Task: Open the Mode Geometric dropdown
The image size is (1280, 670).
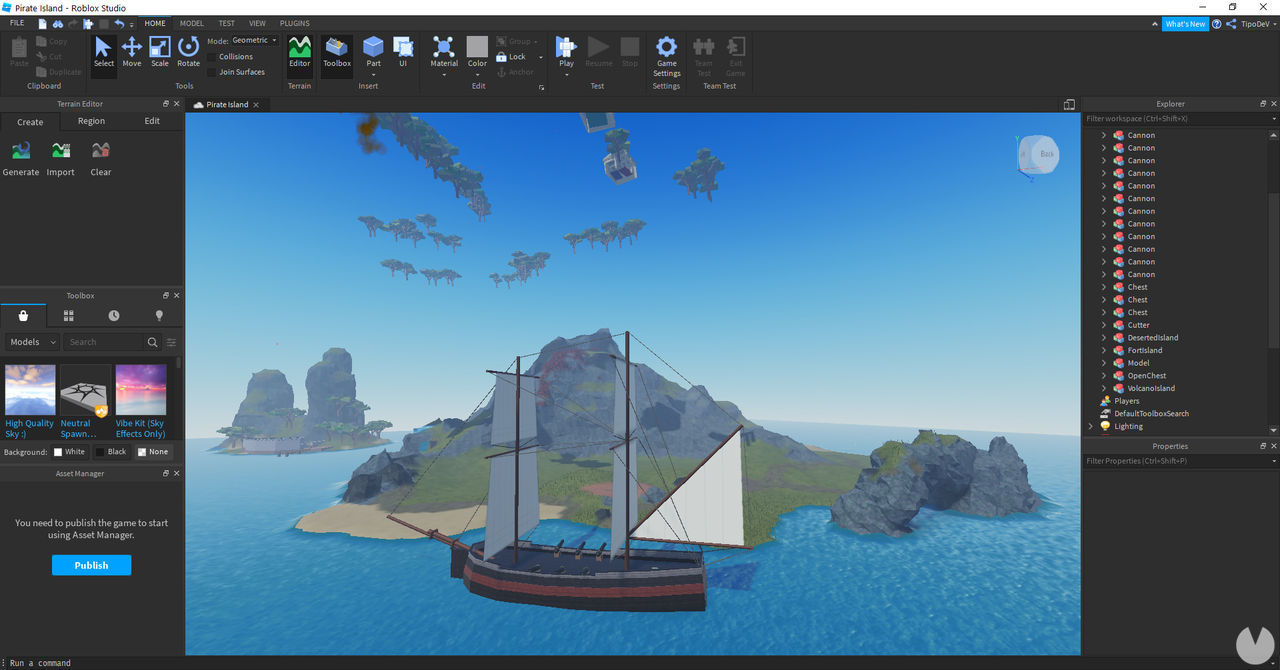Action: (x=255, y=41)
